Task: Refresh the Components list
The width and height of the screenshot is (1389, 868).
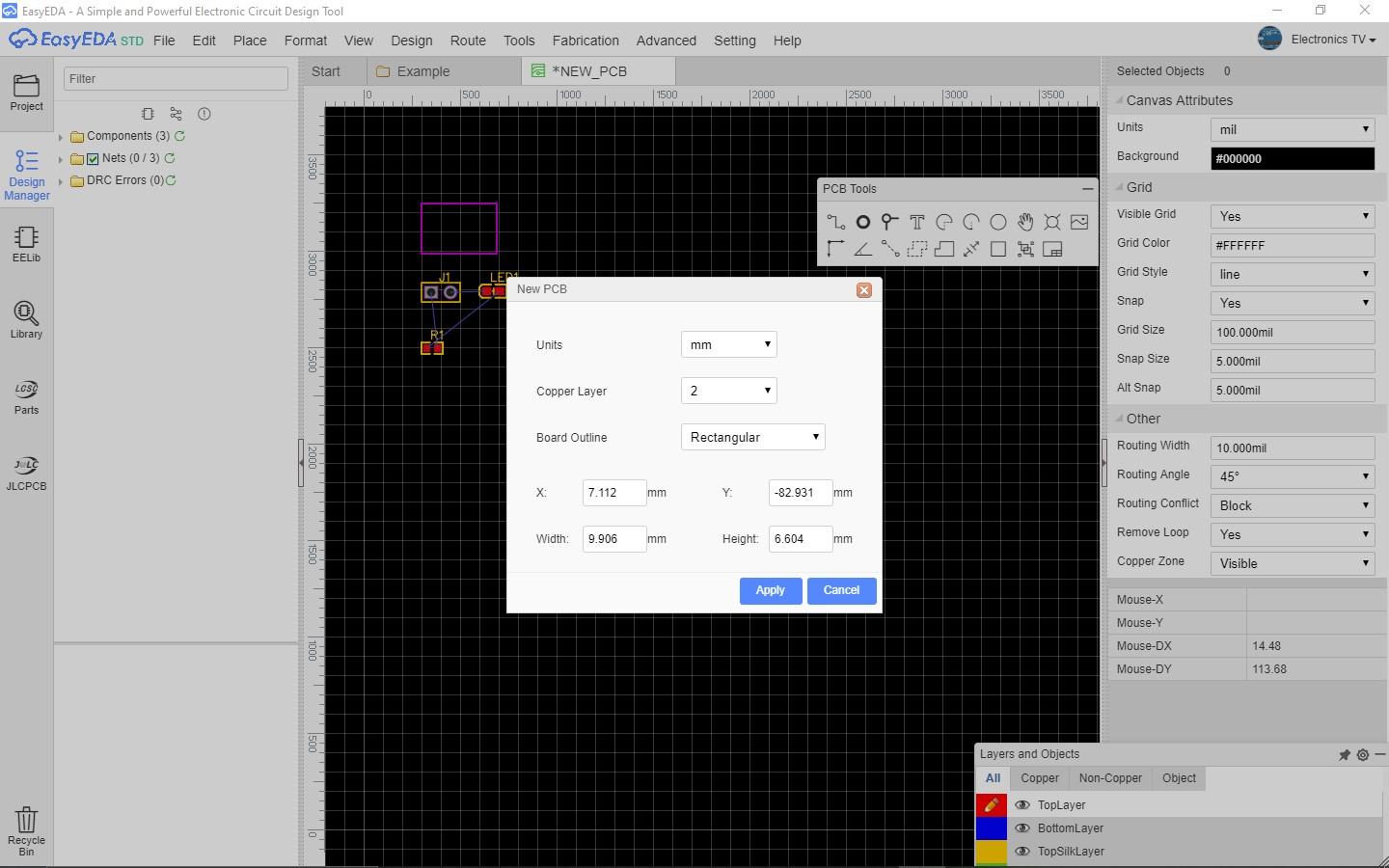Action: click(179, 136)
